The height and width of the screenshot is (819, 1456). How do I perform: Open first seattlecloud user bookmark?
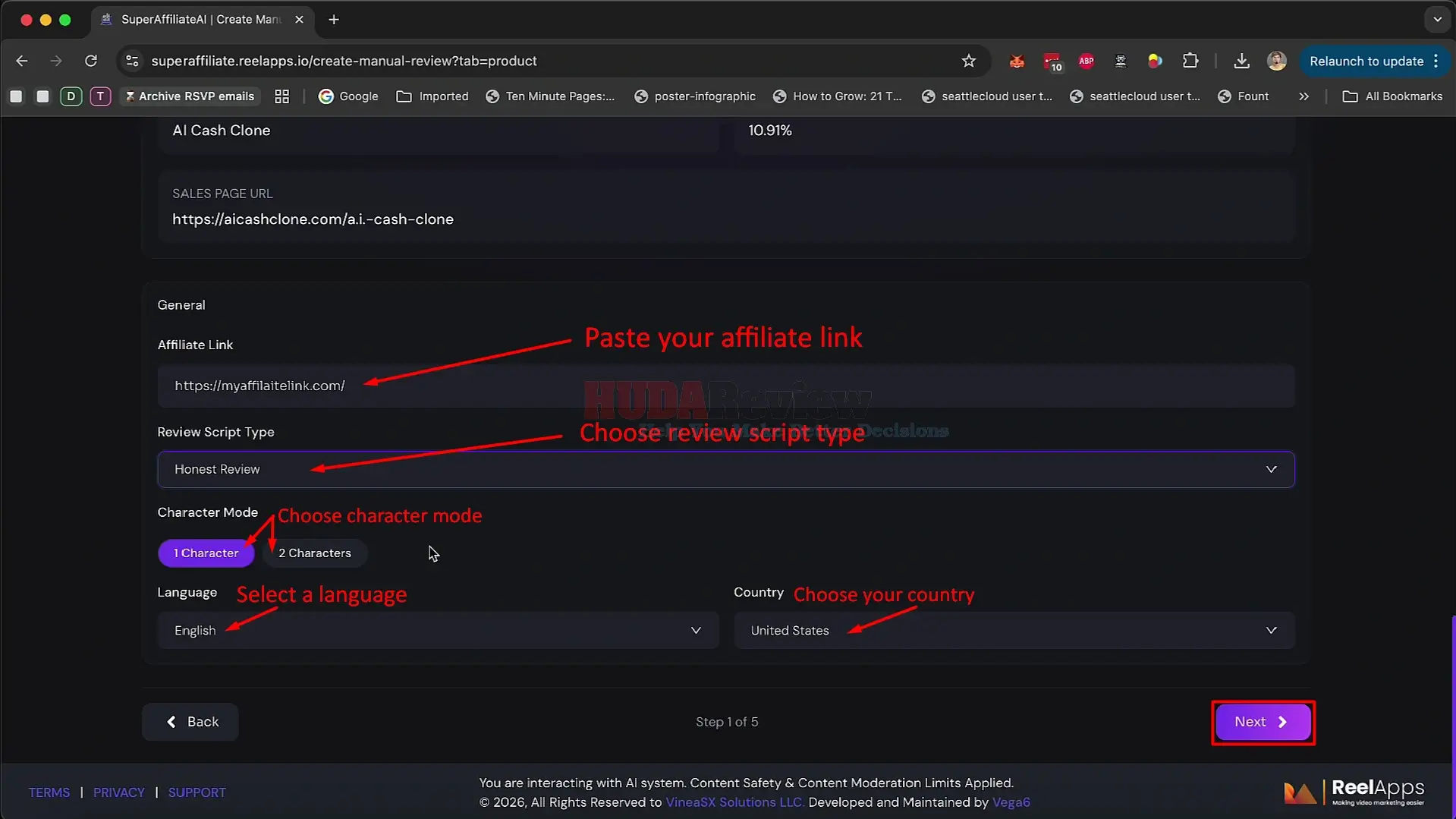[x=986, y=96]
